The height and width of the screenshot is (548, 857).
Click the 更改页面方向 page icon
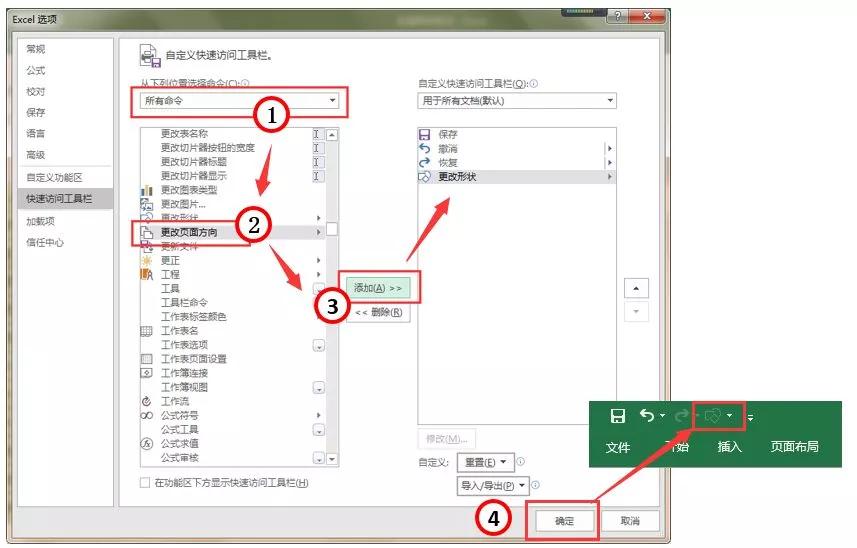[146, 233]
